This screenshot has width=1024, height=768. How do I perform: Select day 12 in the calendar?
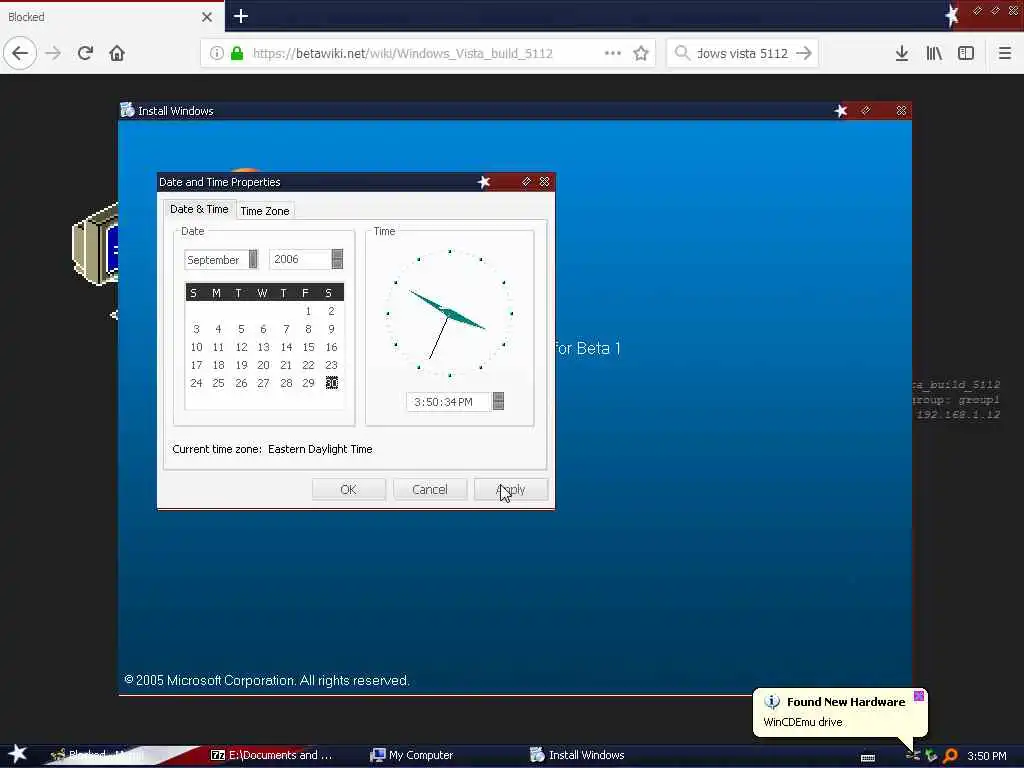(x=241, y=347)
